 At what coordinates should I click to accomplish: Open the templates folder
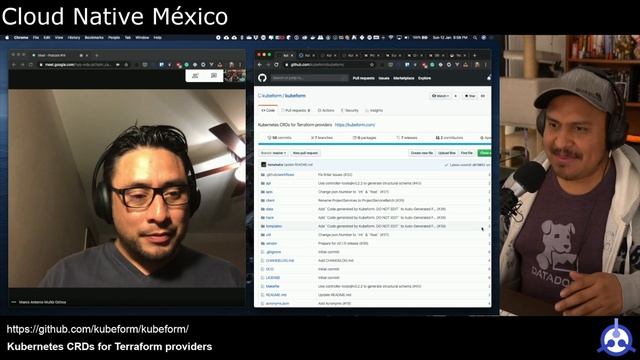click(274, 226)
